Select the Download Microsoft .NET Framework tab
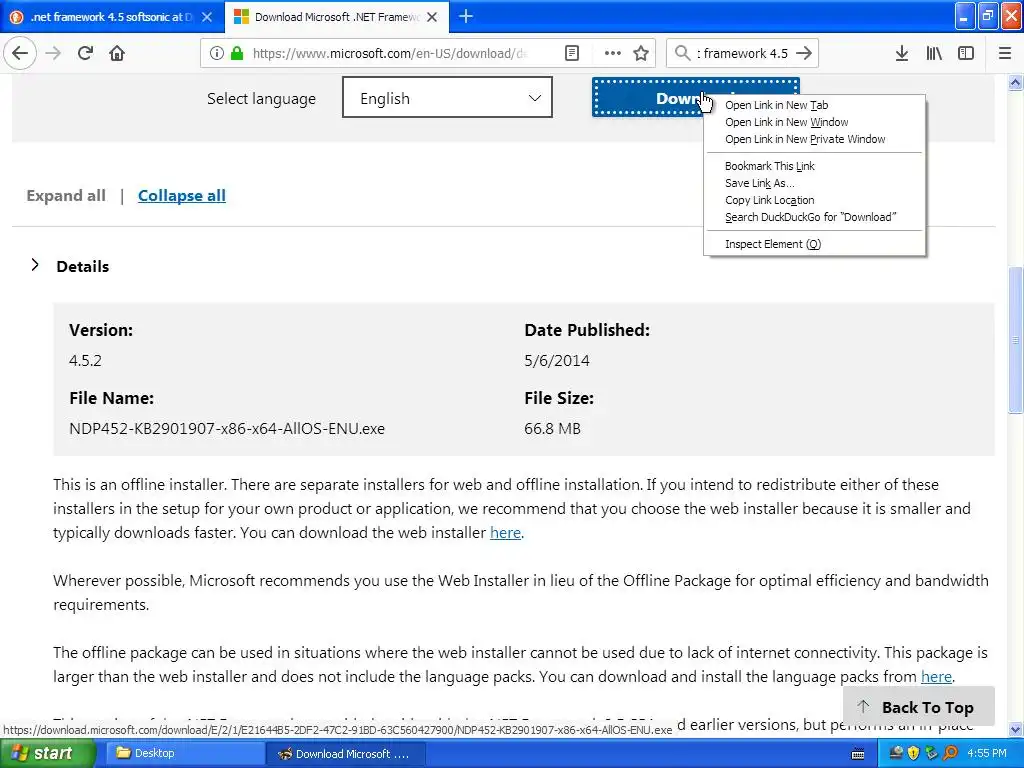Viewport: 1024px width, 768px height. pyautogui.click(x=336, y=17)
